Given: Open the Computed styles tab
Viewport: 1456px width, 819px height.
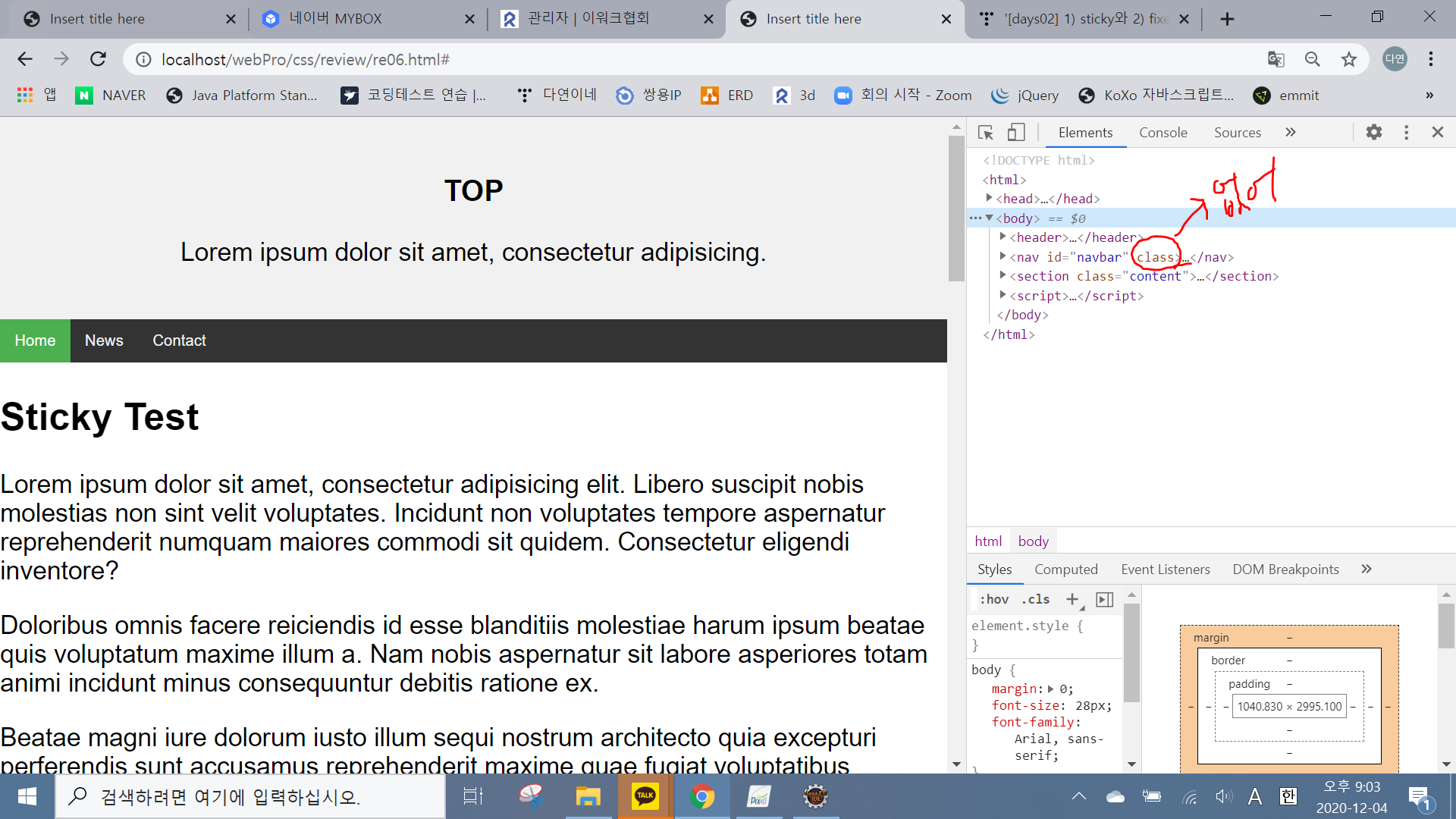Looking at the screenshot, I should pos(1065,570).
